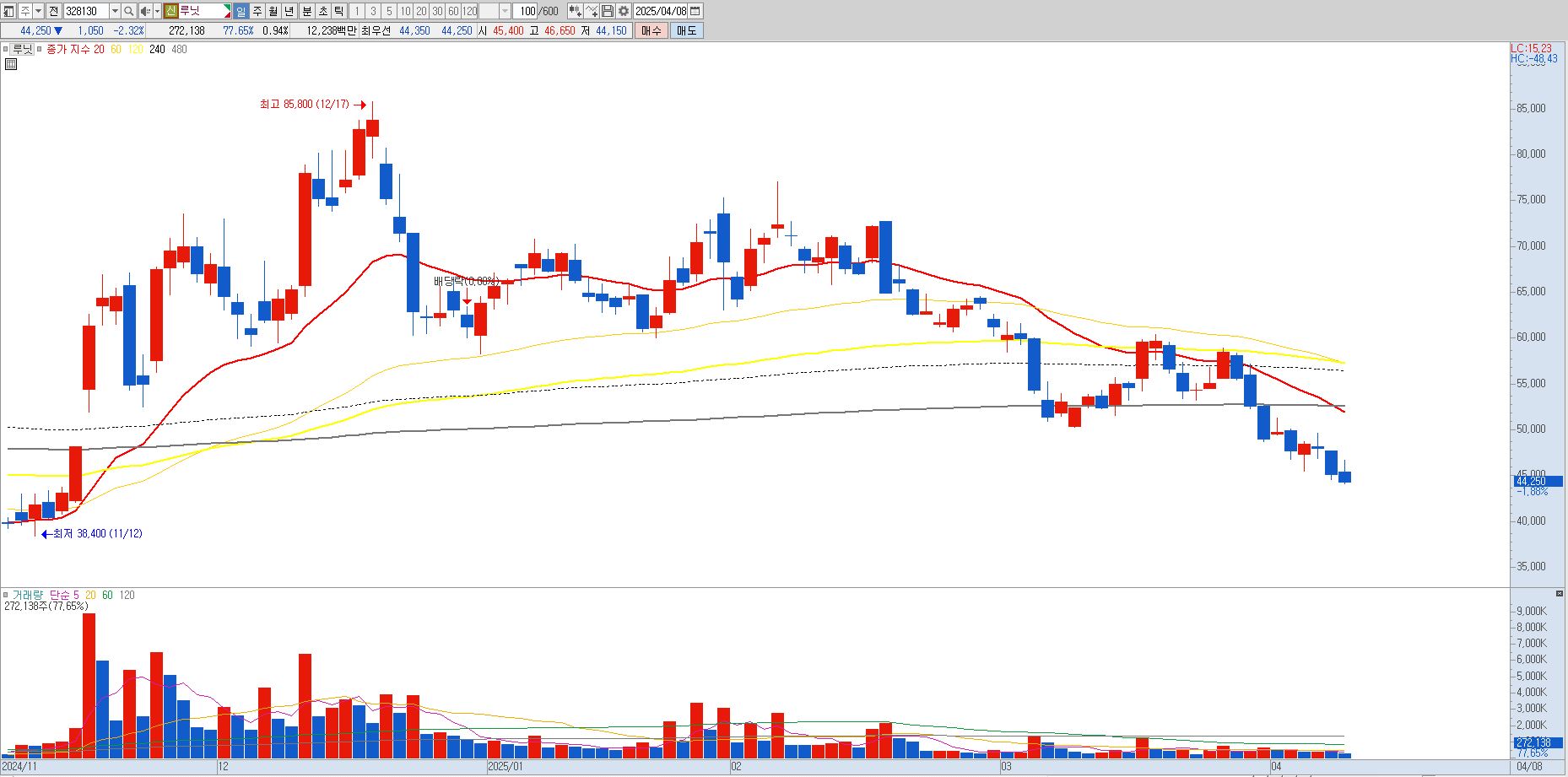Click the 신 badge next to 루닛
1568x777 pixels.
(170, 11)
